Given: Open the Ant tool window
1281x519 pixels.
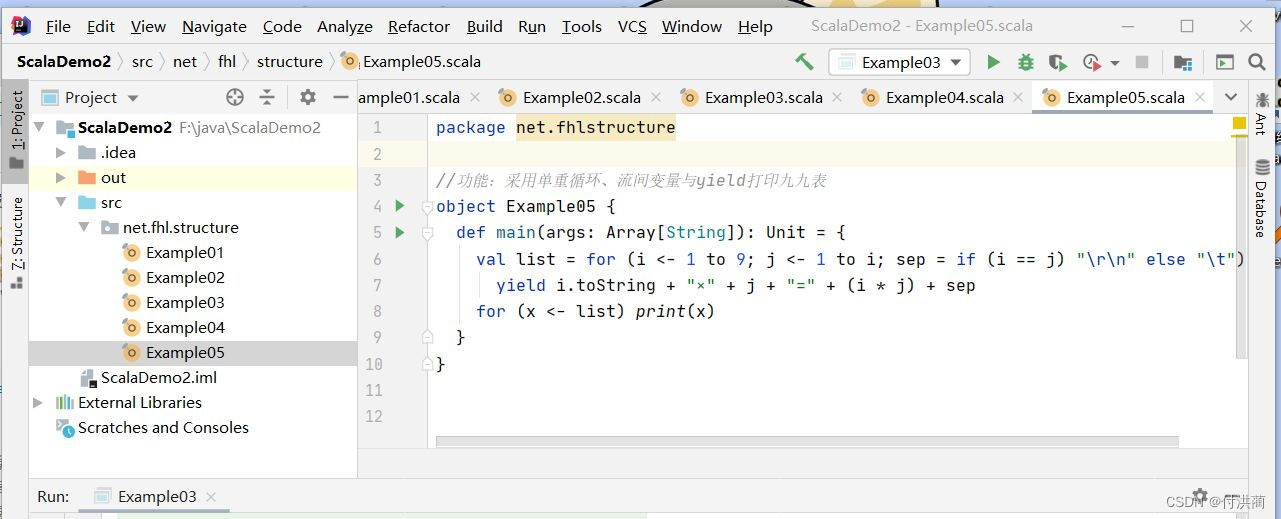Looking at the screenshot, I should click(1262, 113).
